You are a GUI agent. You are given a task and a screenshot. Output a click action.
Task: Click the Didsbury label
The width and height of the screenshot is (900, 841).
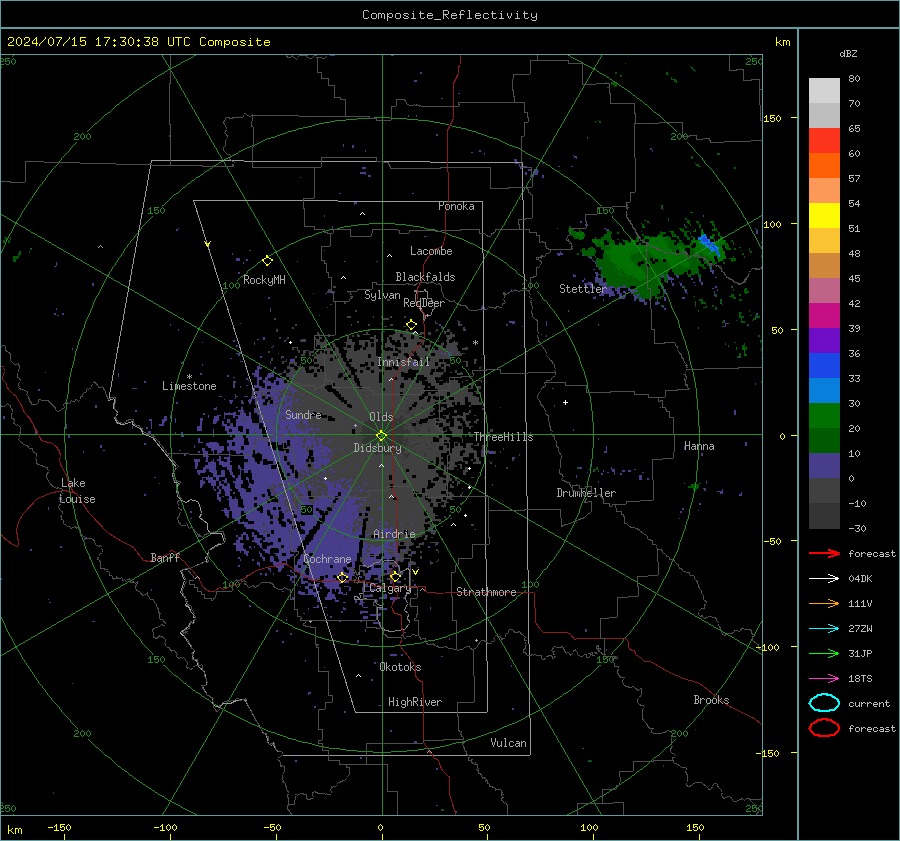click(377, 448)
